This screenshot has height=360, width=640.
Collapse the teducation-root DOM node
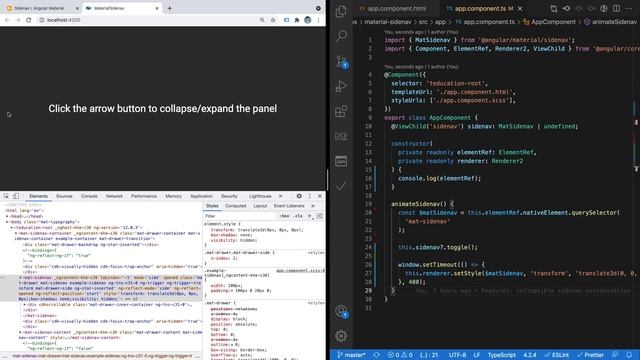tap(12, 228)
